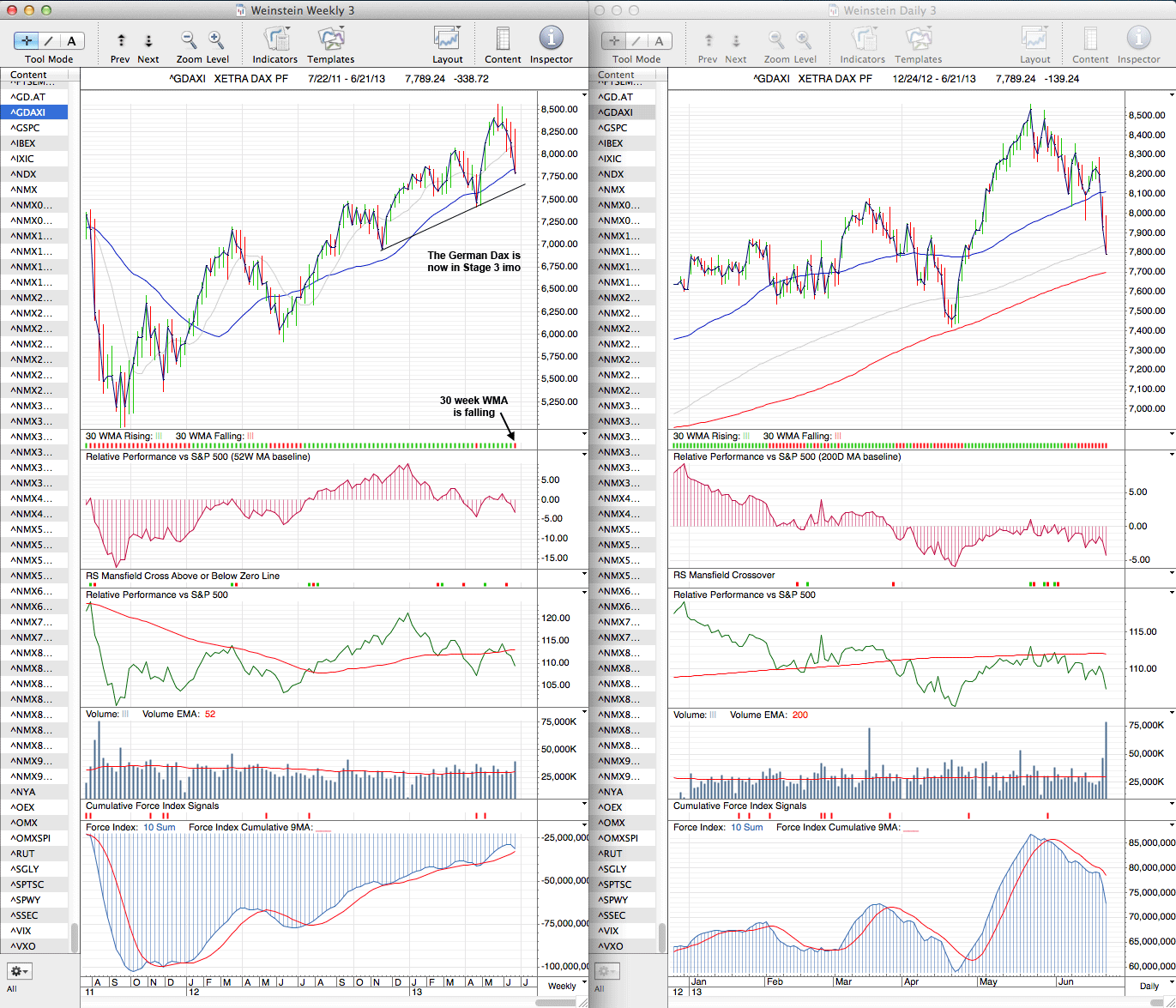Open RS Mansfield Cross panel menu arrow, Weekly window
This screenshot has width=1176, height=1008.
(584, 574)
